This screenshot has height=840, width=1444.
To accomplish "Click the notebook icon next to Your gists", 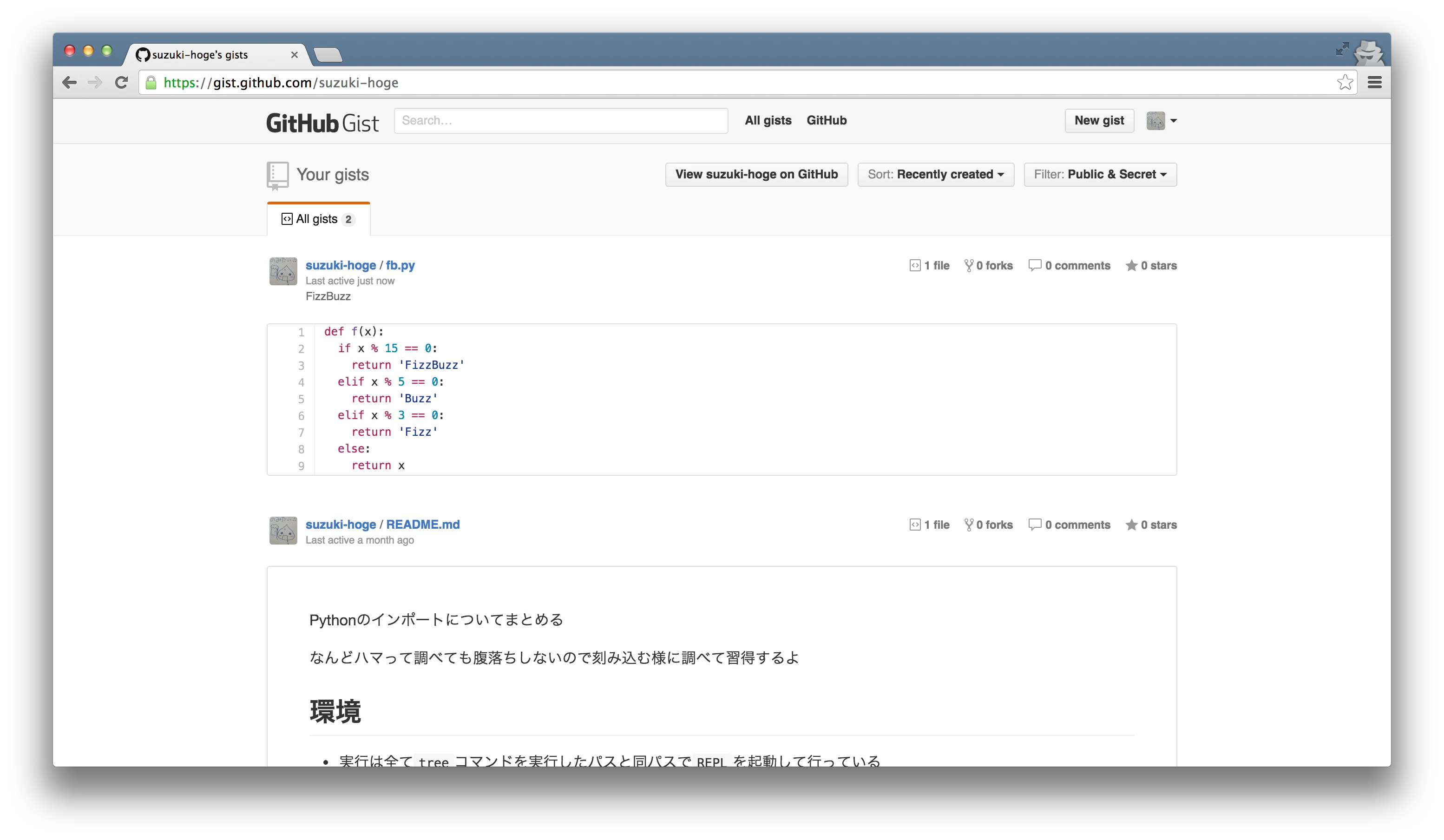I will coord(277,175).
